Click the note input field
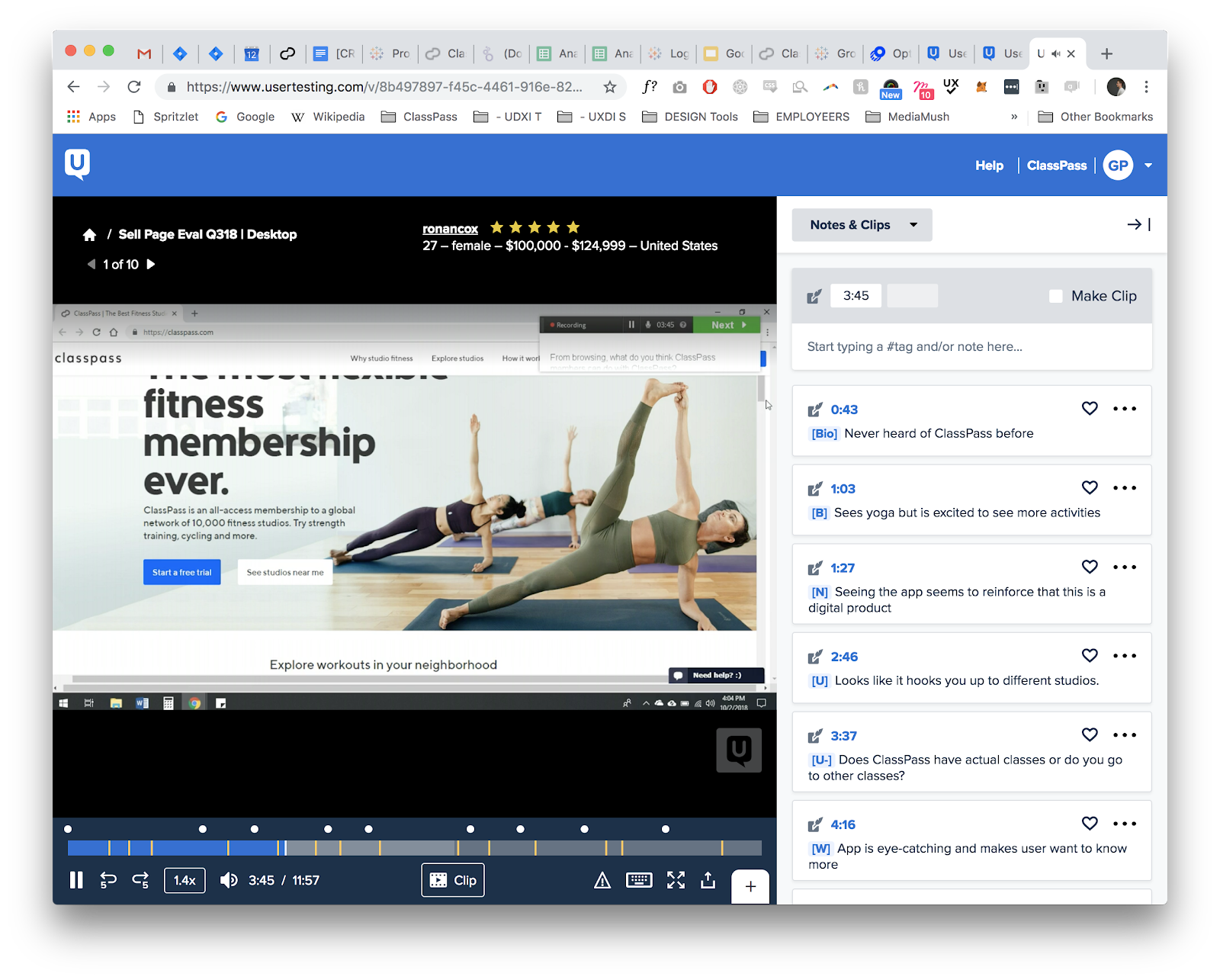 [971, 347]
